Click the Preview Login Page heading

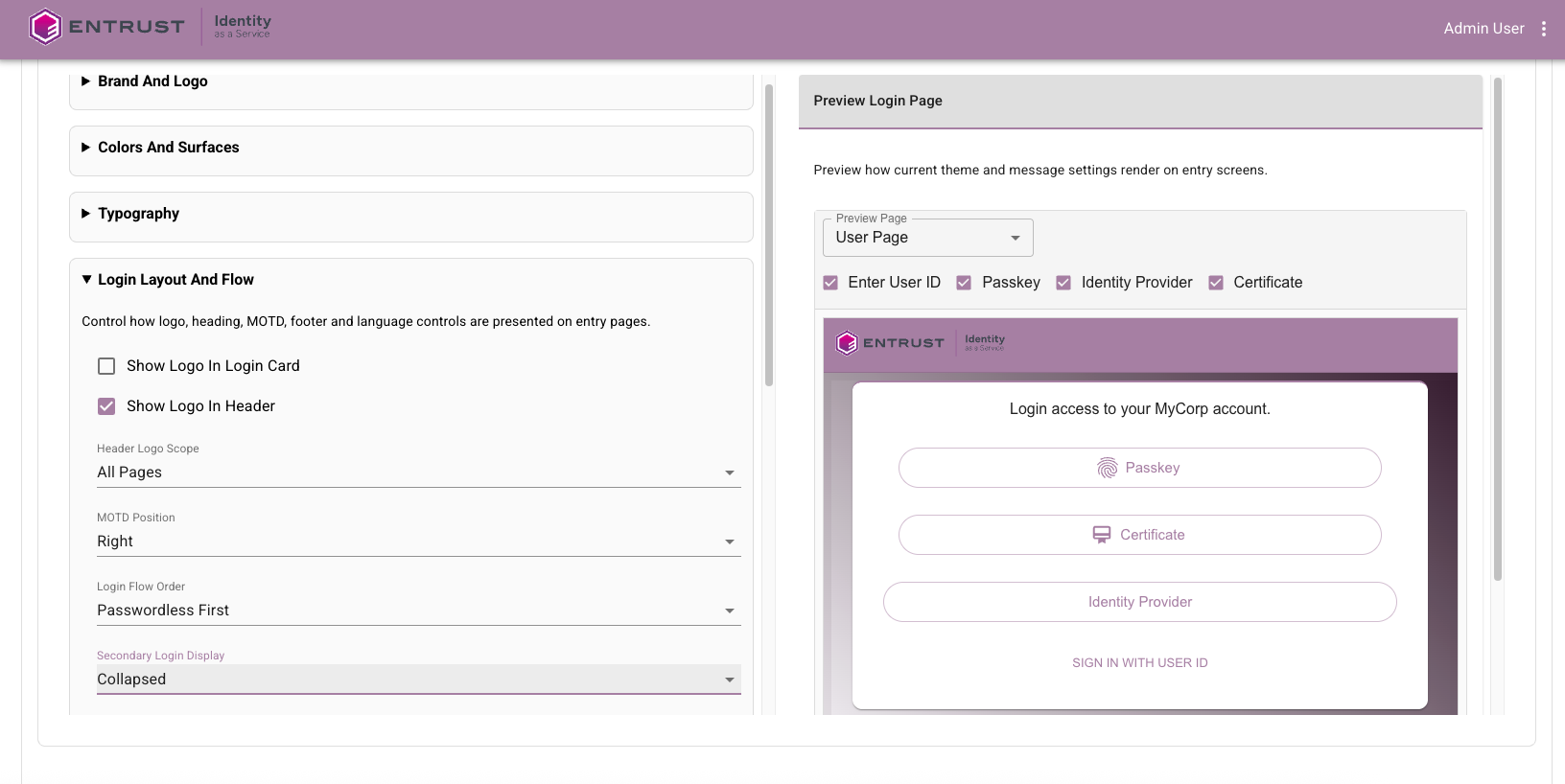(877, 101)
